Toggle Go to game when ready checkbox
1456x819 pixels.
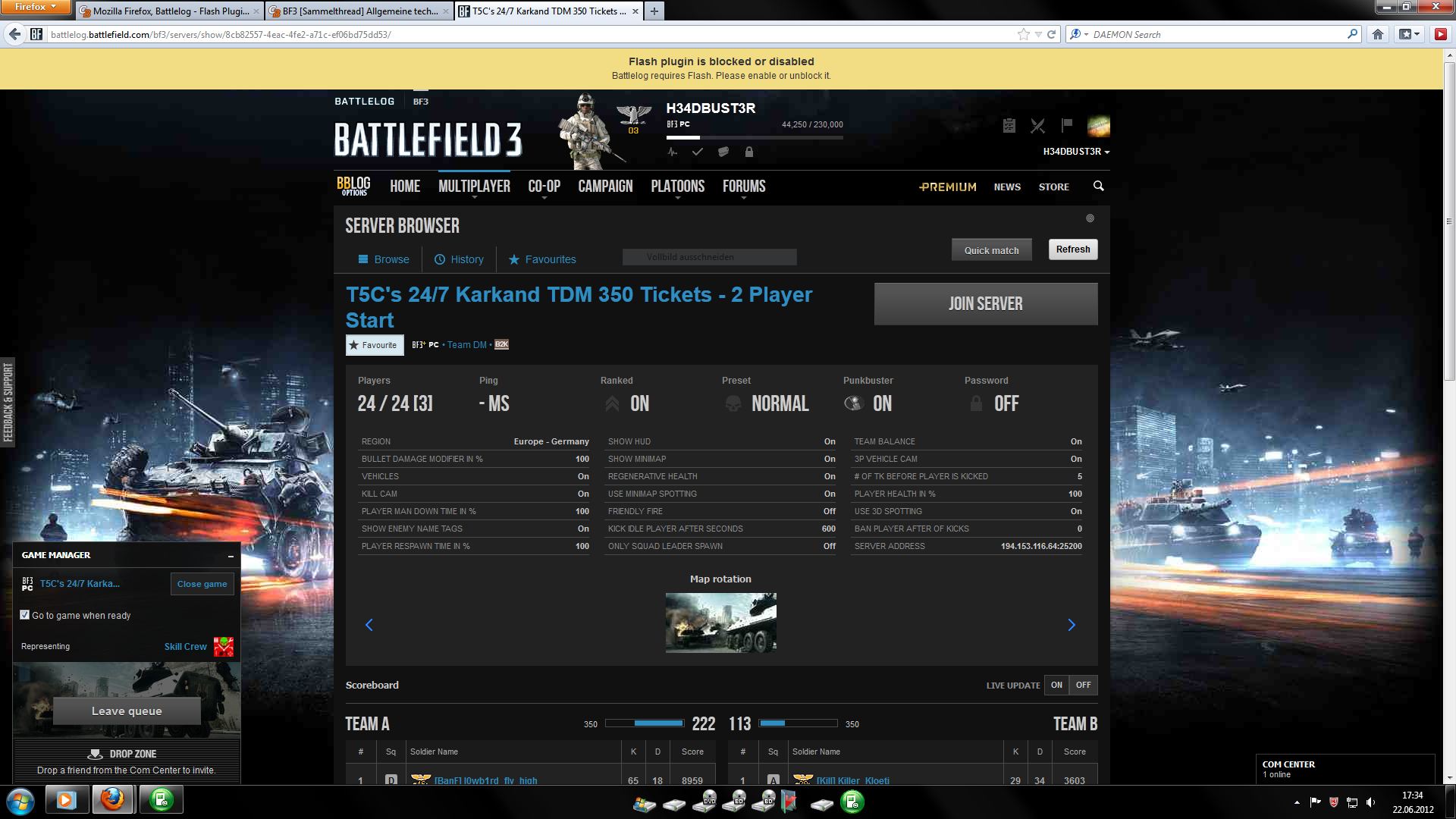click(x=25, y=615)
